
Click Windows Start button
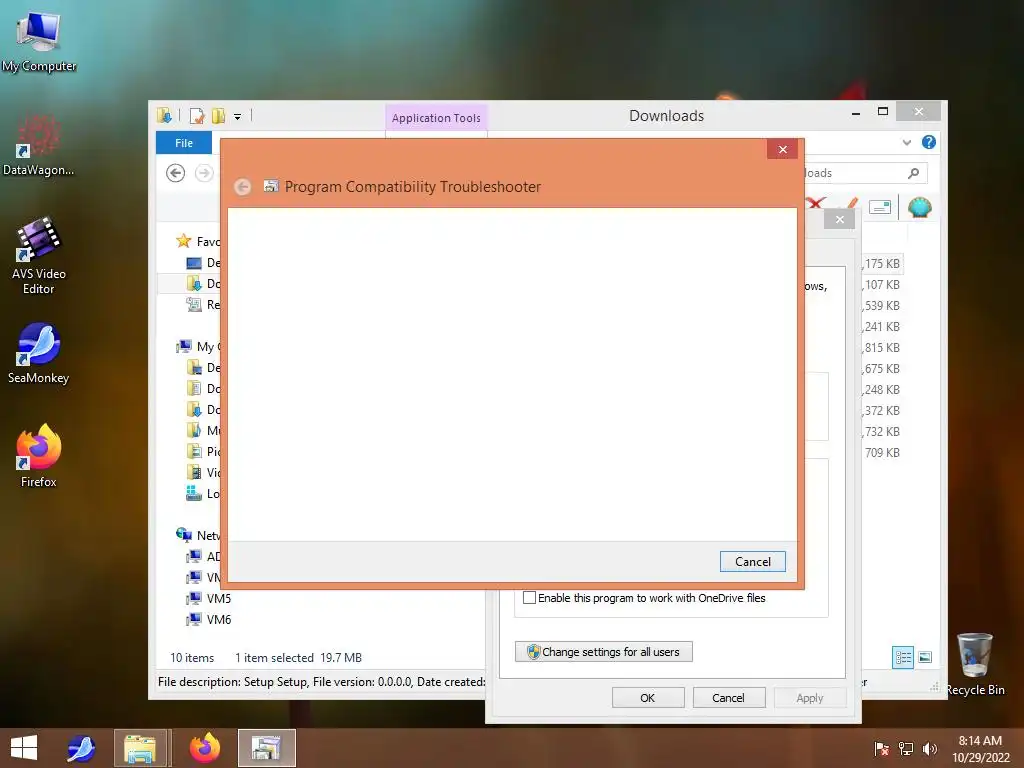24,748
